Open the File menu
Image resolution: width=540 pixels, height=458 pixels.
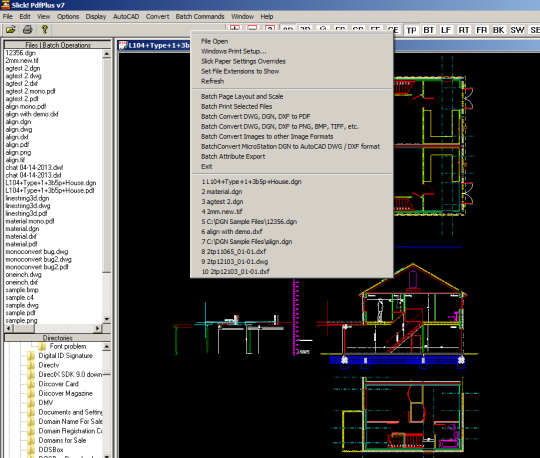8,17
